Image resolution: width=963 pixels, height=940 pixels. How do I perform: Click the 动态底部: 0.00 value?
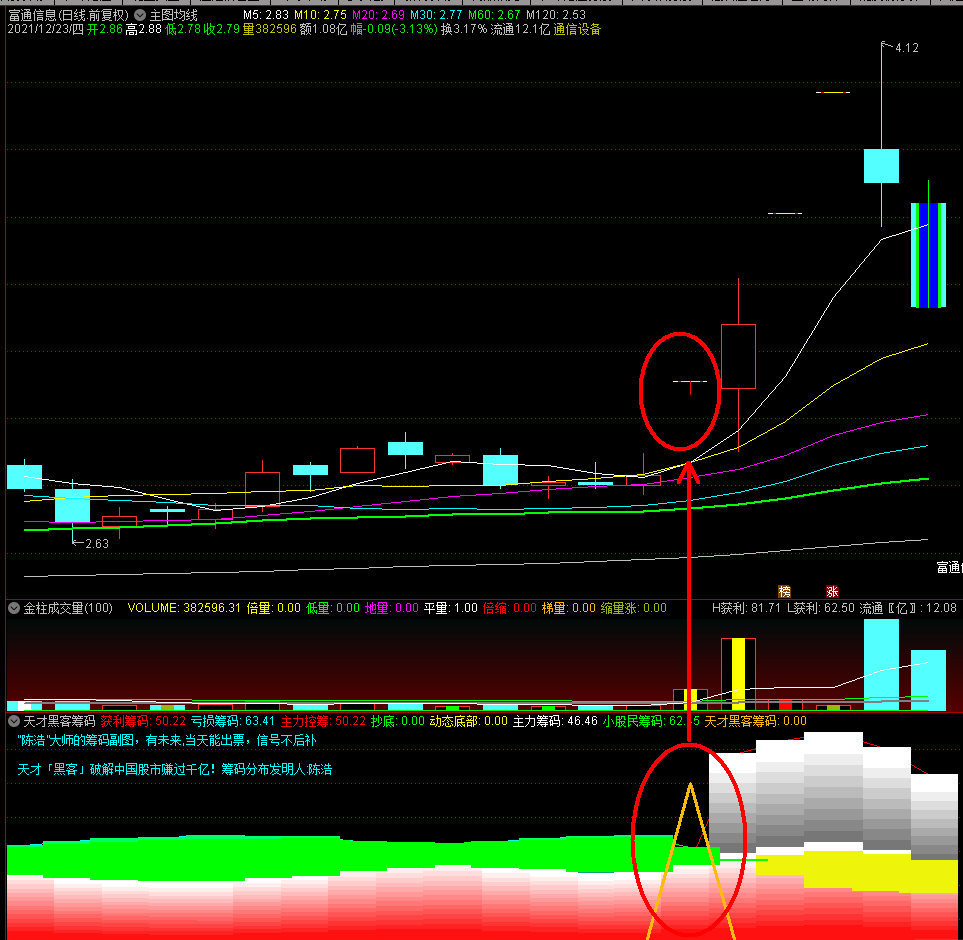[469, 721]
